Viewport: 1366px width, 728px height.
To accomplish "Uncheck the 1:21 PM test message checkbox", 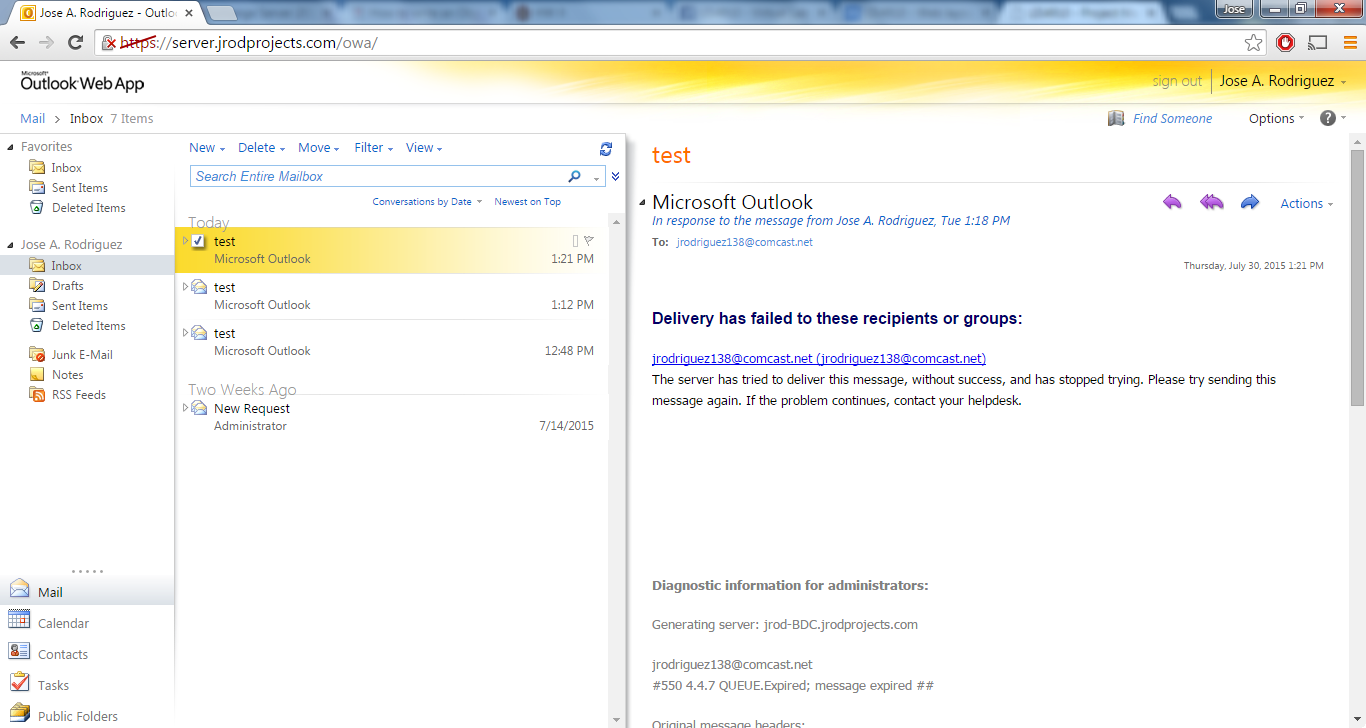I will click(x=198, y=241).
